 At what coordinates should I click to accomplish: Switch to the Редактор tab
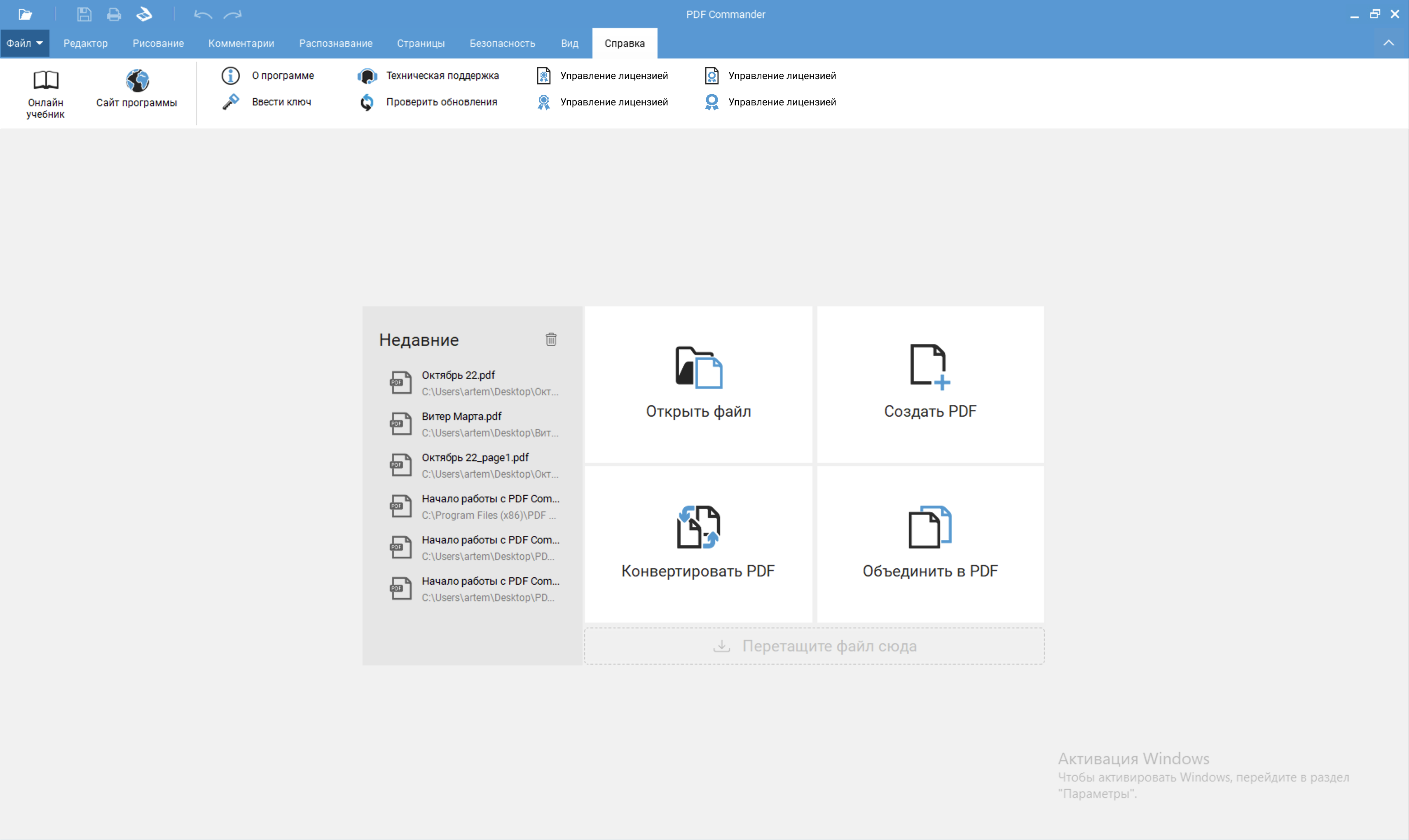click(86, 43)
